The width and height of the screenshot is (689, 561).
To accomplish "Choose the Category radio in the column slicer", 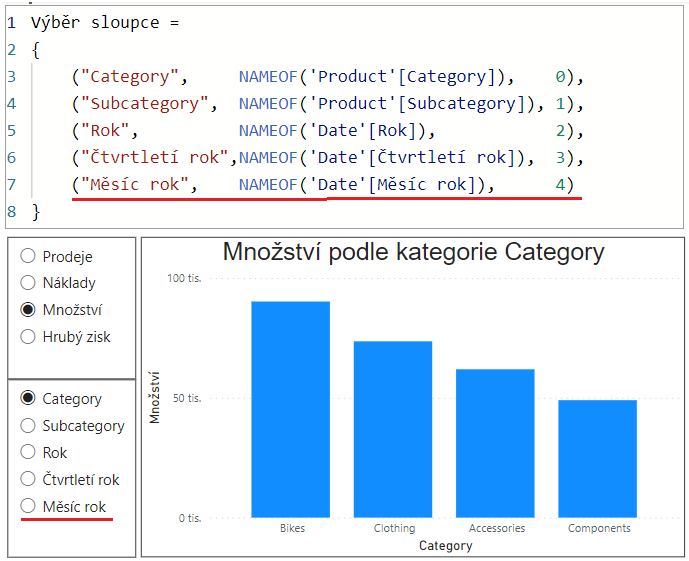I will coord(28,398).
